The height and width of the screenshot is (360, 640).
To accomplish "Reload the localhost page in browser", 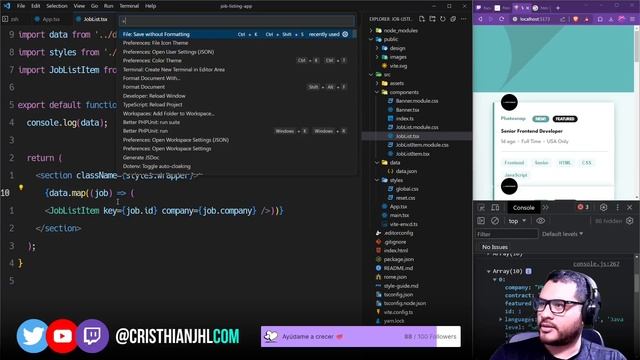I will [501, 19].
